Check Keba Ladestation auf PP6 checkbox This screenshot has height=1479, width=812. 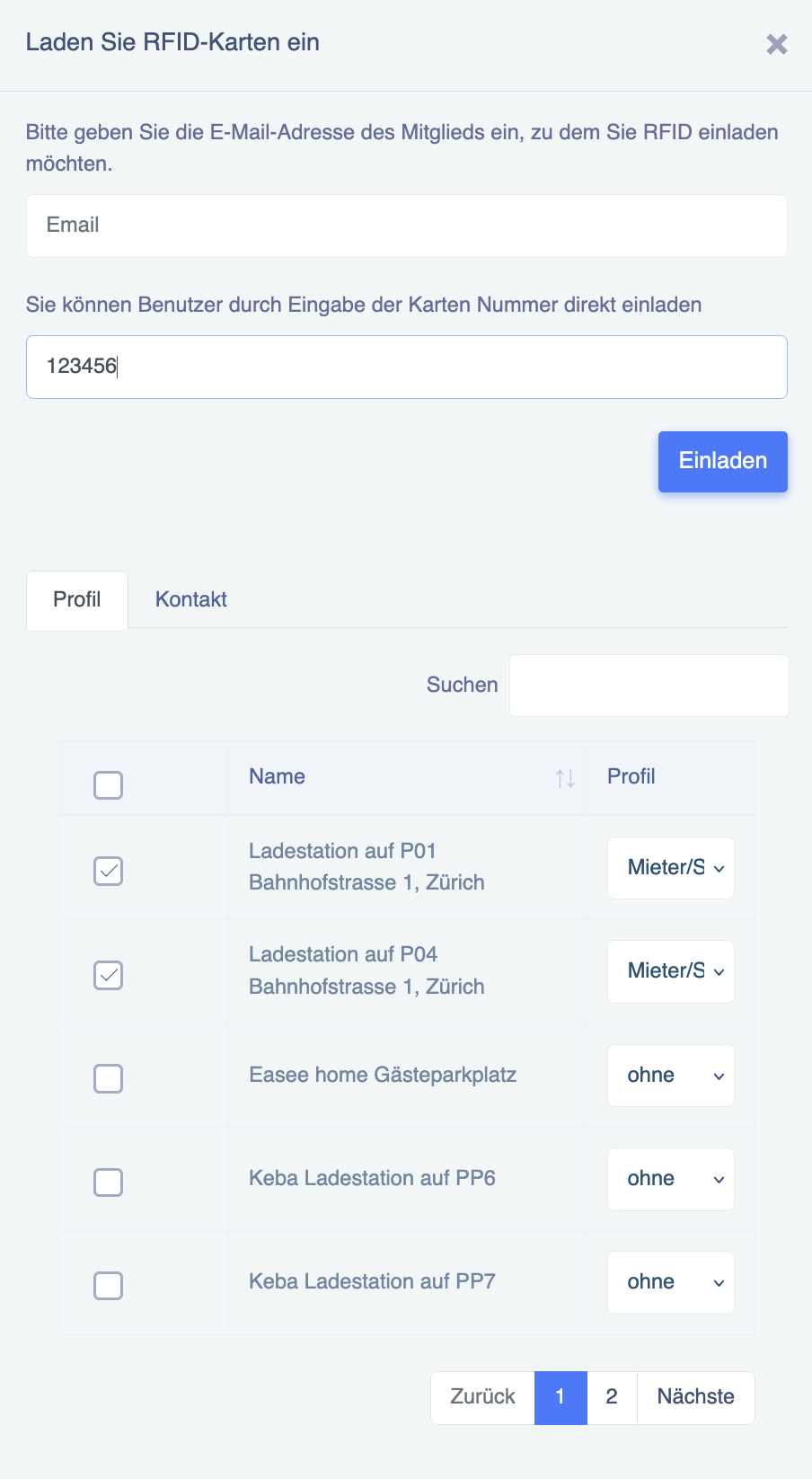[108, 1182]
